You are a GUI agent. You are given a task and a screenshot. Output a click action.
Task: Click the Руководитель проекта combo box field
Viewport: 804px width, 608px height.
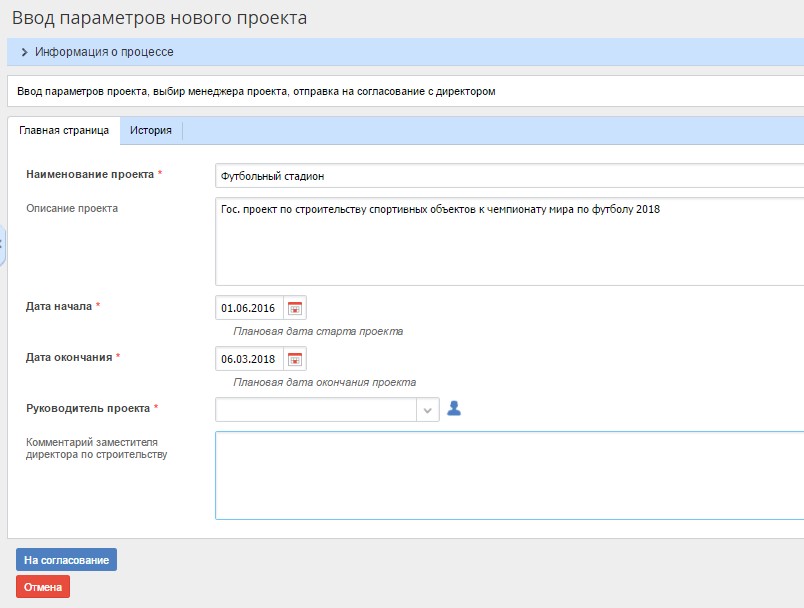315,410
